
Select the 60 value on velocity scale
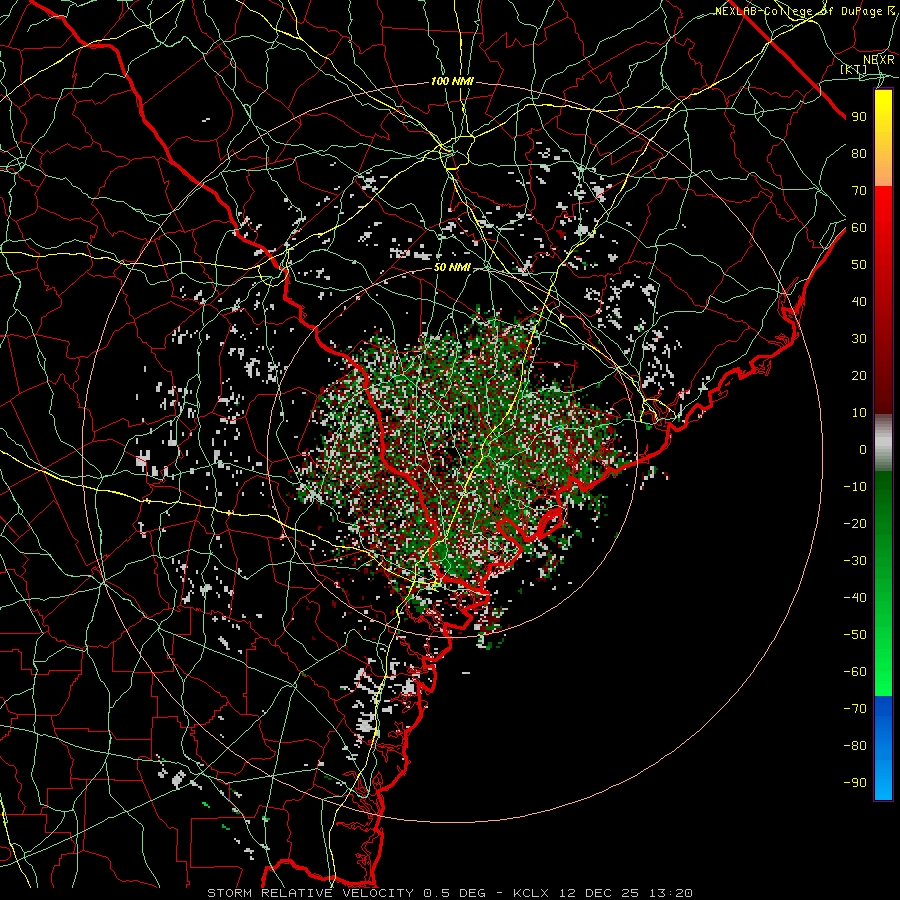[x=859, y=228]
